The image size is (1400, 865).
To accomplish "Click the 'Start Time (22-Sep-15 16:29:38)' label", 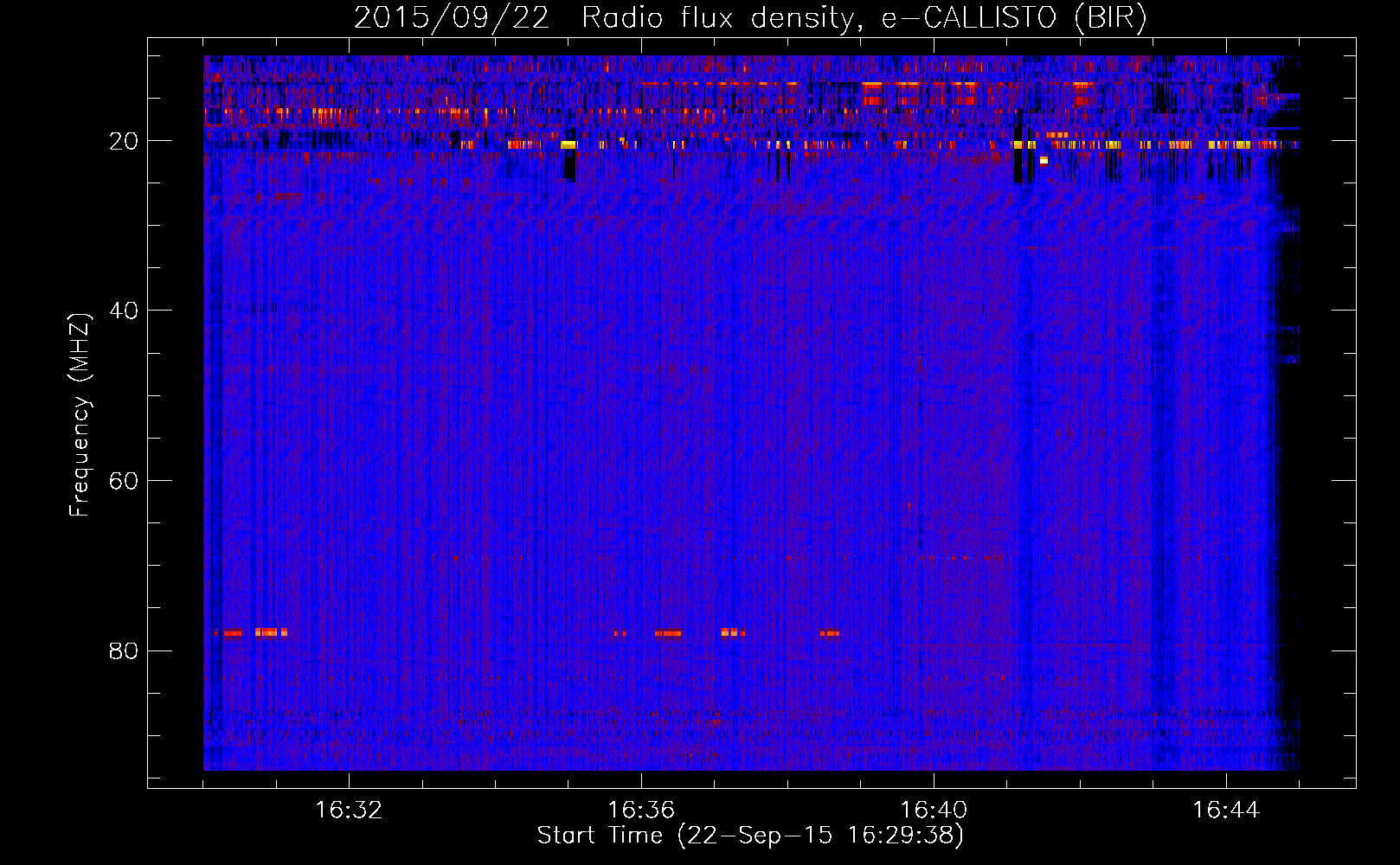I will [x=750, y=836].
